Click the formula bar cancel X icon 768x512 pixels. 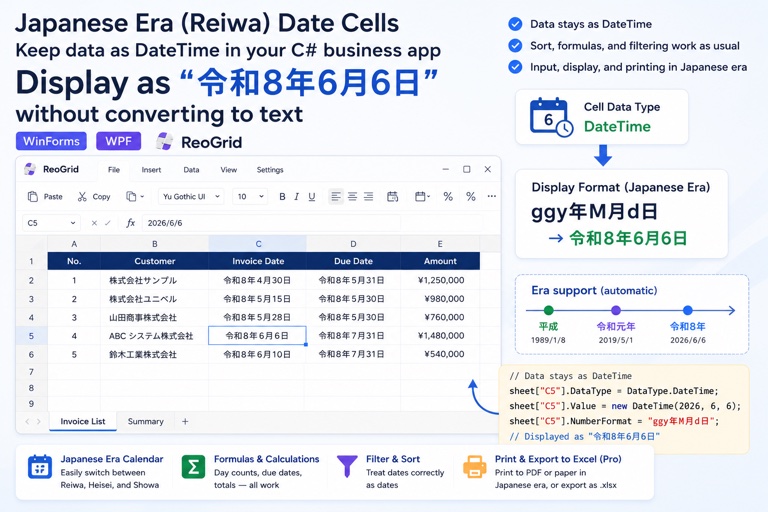point(94,223)
